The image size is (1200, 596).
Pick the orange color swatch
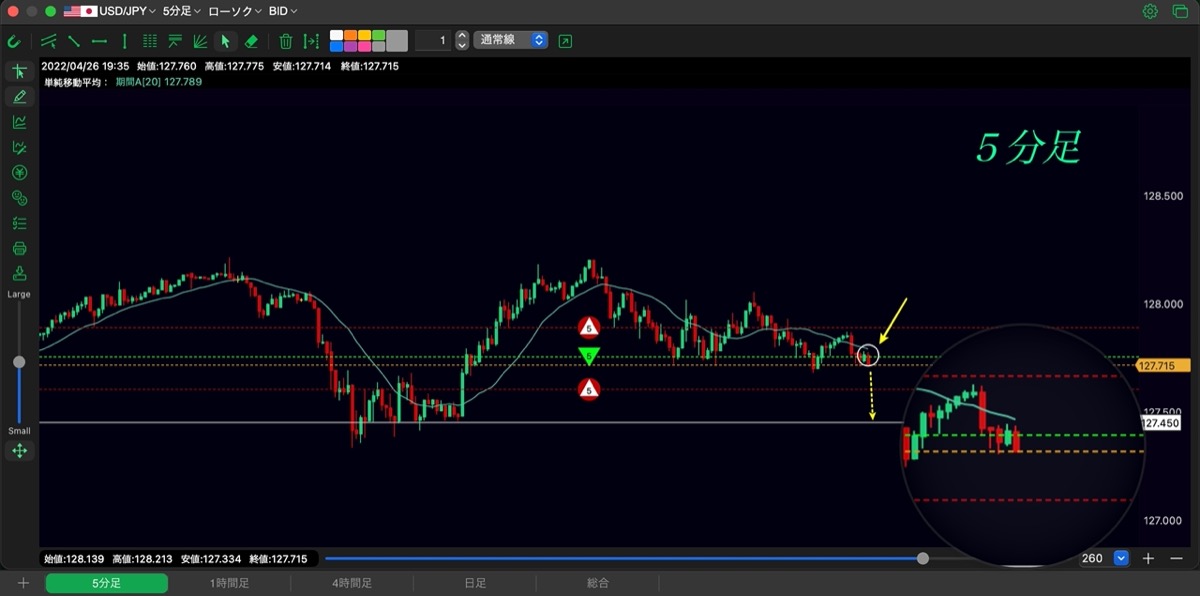pos(350,35)
